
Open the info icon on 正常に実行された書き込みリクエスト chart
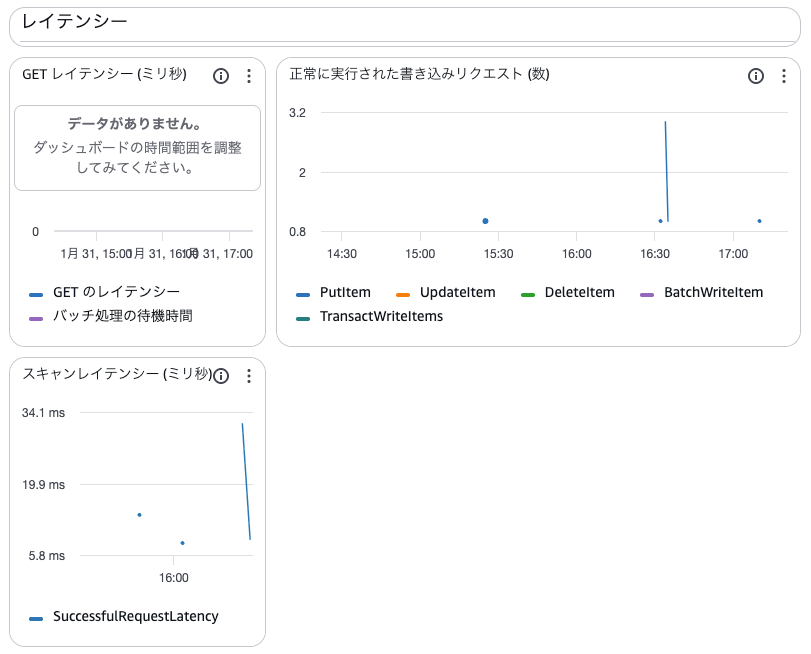click(x=757, y=75)
